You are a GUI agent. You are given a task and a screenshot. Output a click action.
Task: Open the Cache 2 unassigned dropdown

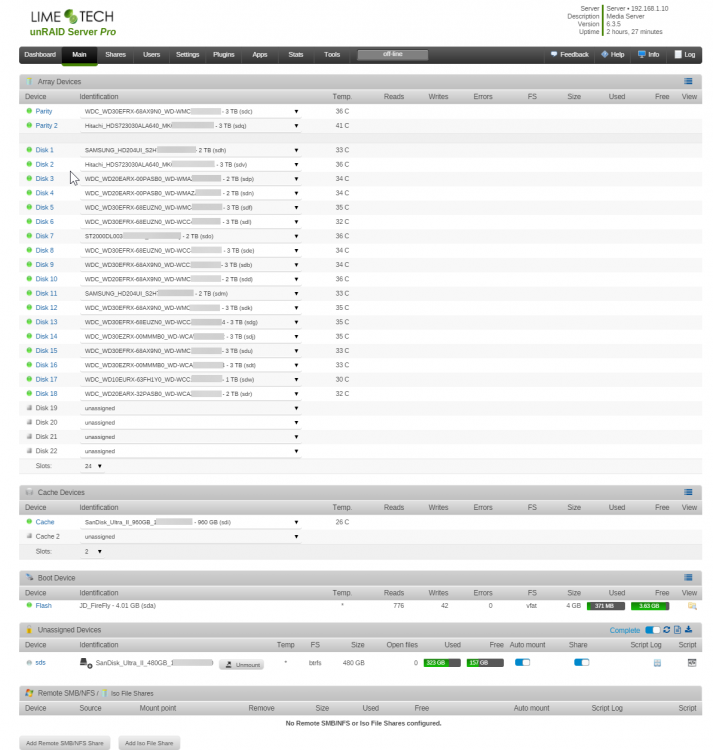point(191,537)
